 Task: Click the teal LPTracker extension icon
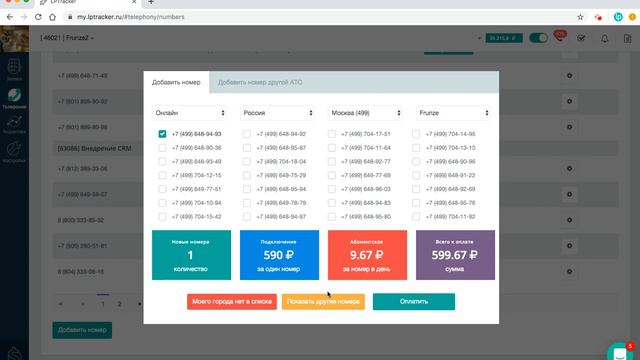(618, 17)
